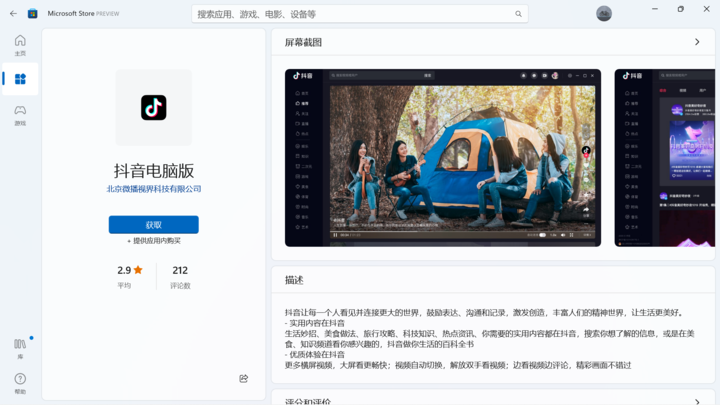Screen dimensions: 720x405
Task: Expand the 屏幕截图 section chevron
Action: coord(697,42)
